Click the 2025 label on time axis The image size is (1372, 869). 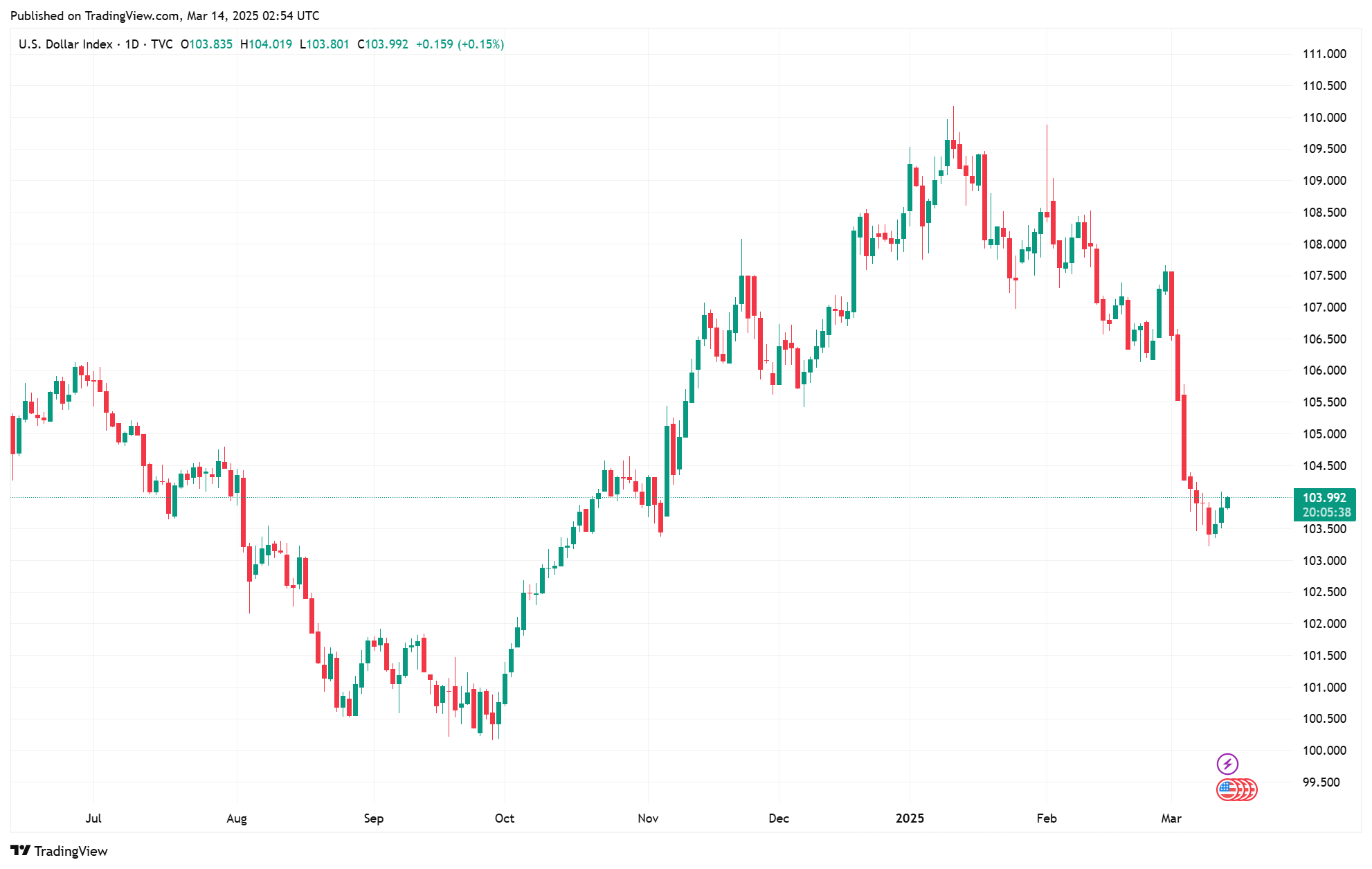click(910, 818)
